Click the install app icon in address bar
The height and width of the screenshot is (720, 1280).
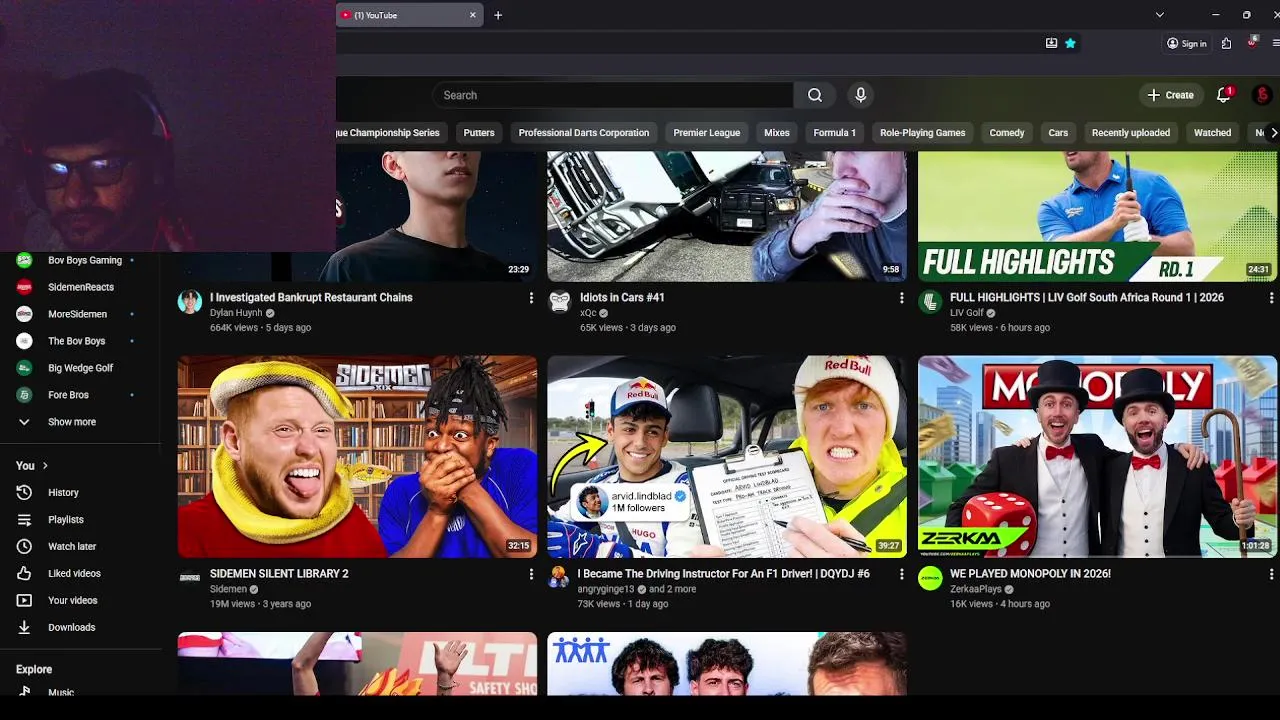click(1051, 43)
